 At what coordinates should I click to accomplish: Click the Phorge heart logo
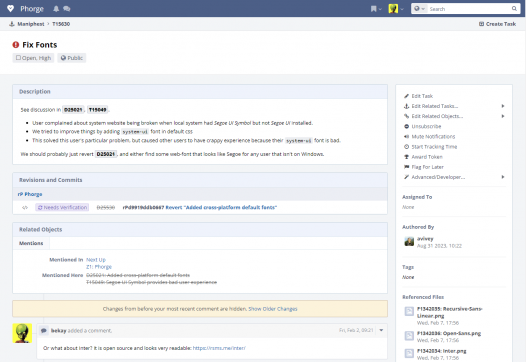point(10,9)
